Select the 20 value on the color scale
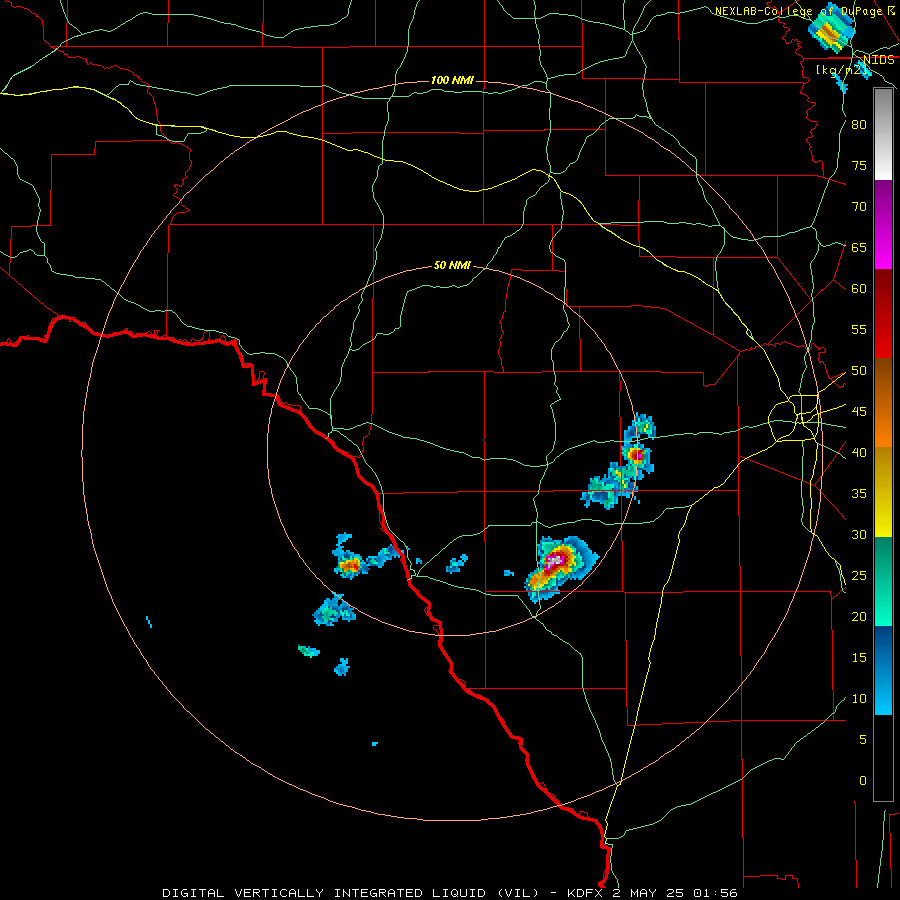Image resolution: width=900 pixels, height=900 pixels. click(x=859, y=617)
